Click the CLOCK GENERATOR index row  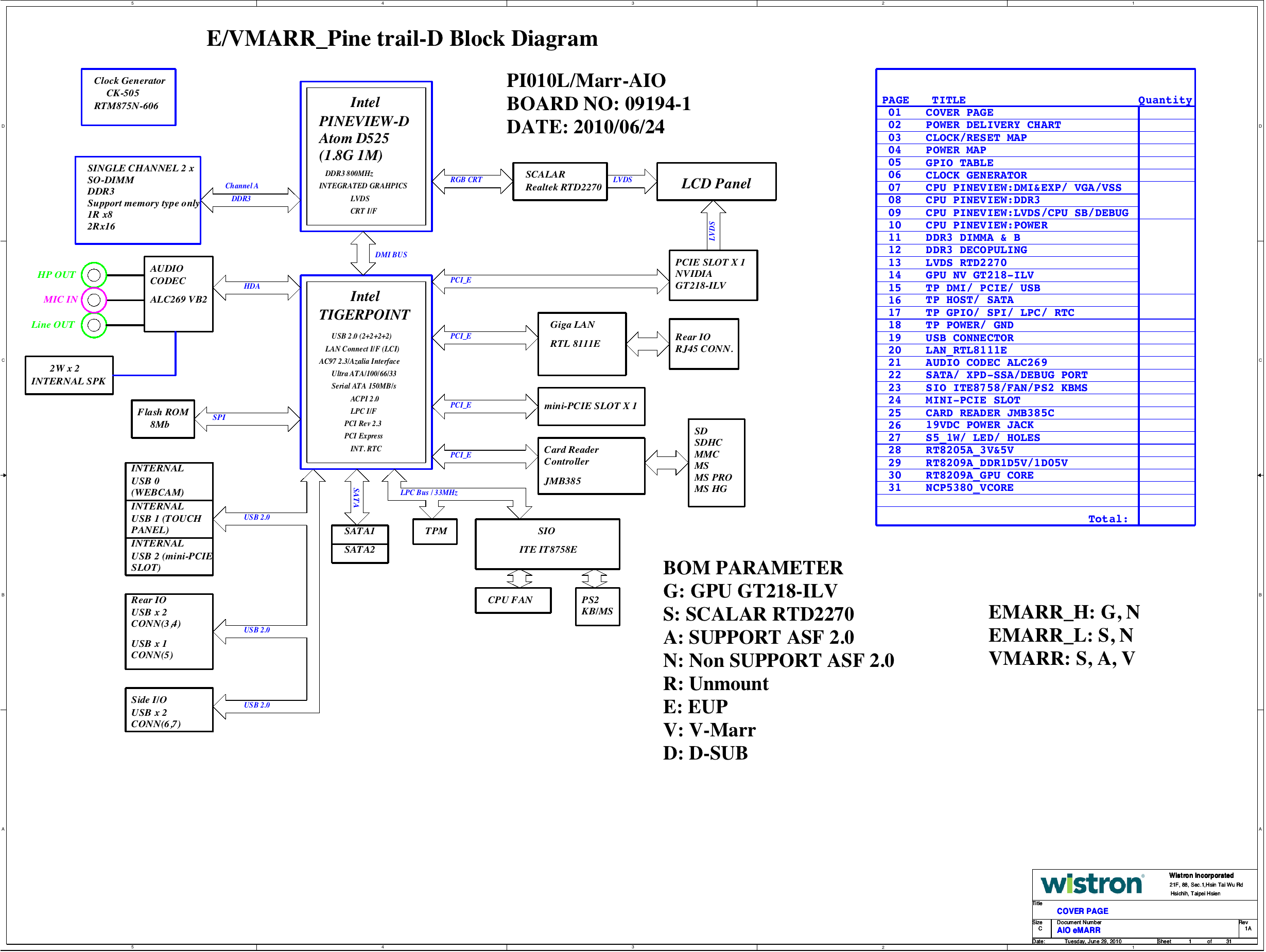pos(1035,175)
